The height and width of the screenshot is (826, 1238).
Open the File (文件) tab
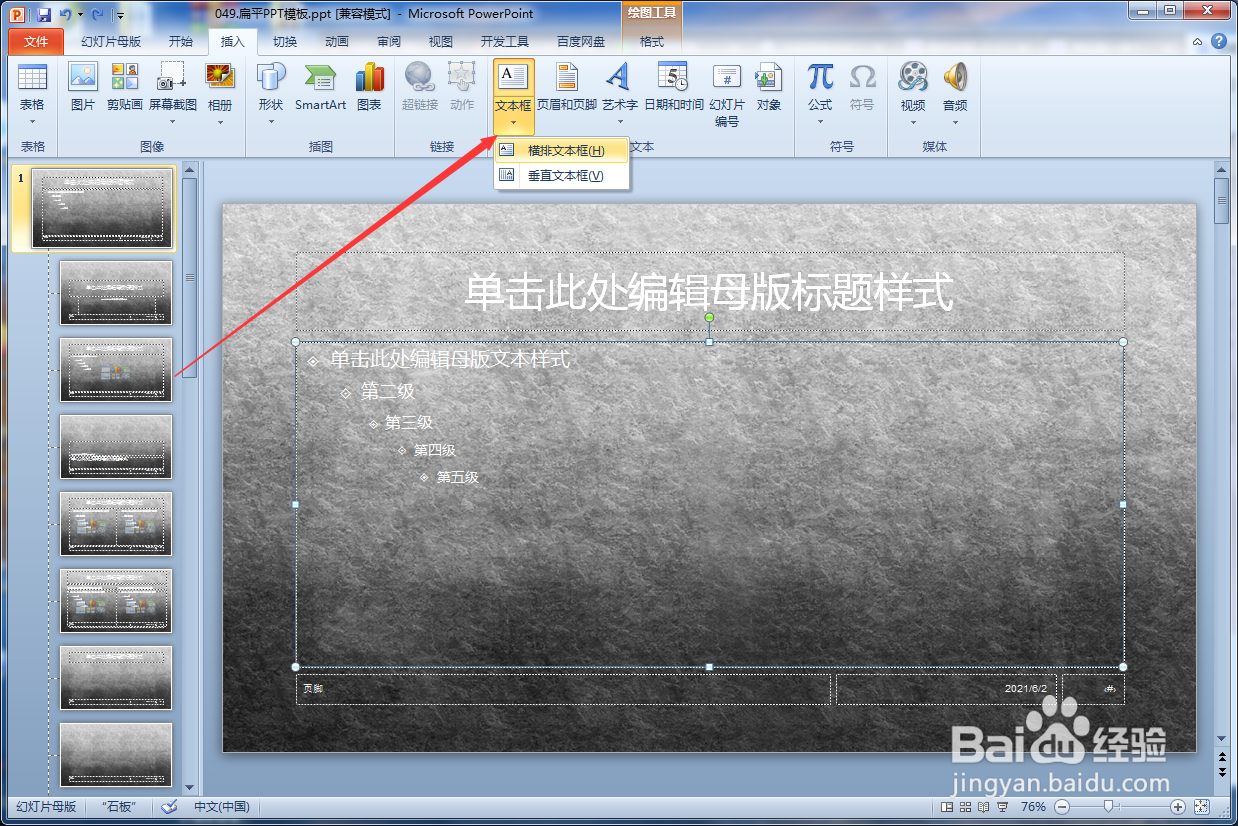coord(35,41)
